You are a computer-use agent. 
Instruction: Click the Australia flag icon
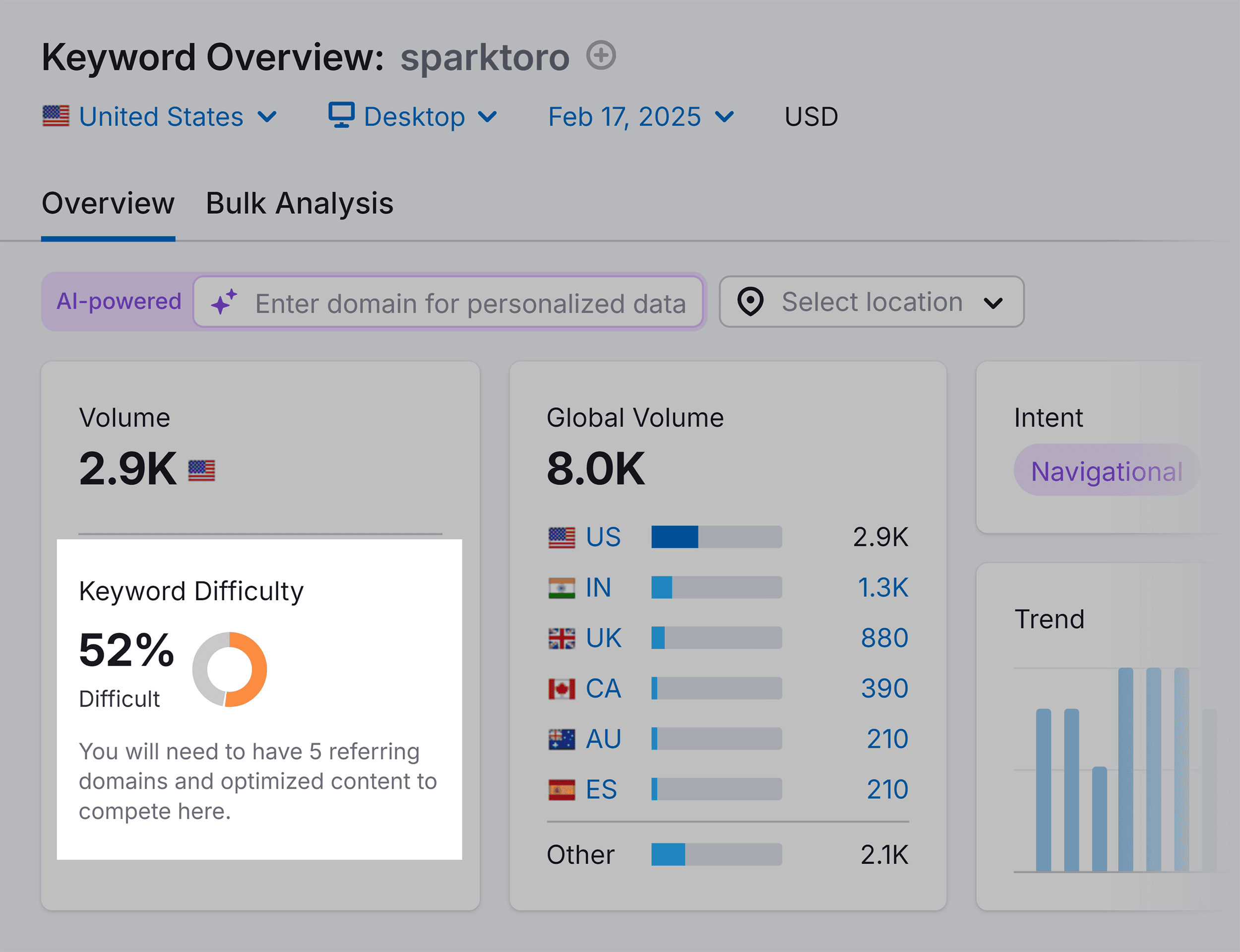click(x=561, y=739)
